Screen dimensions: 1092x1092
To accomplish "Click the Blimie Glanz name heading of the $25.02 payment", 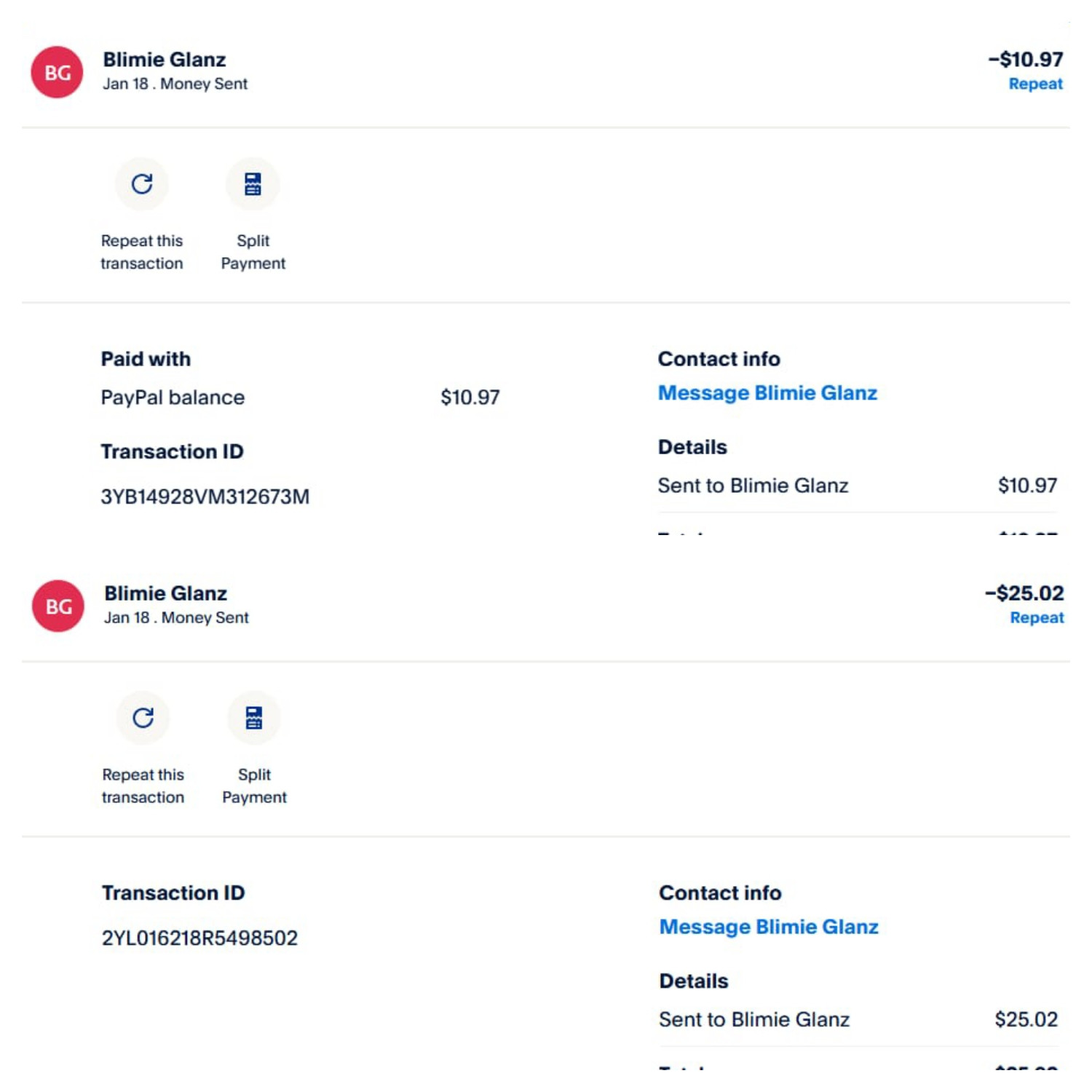I will click(166, 593).
